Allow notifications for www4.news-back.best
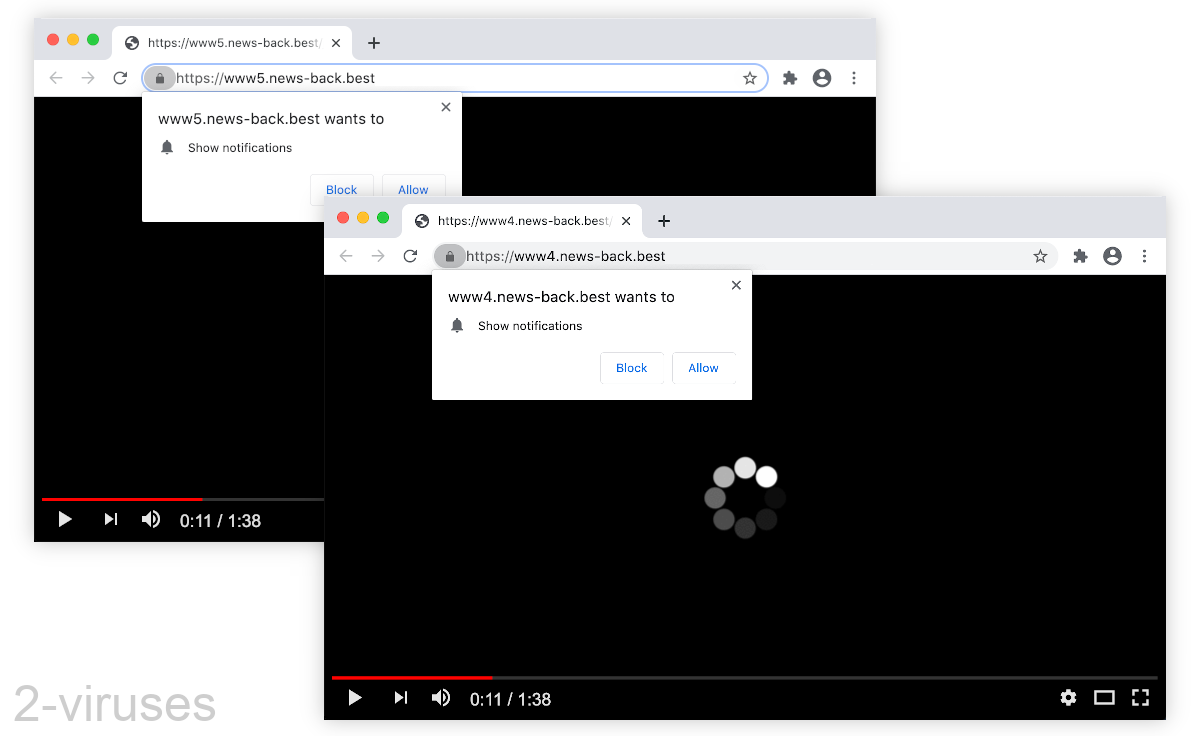The width and height of the screenshot is (1200, 736). coord(703,368)
